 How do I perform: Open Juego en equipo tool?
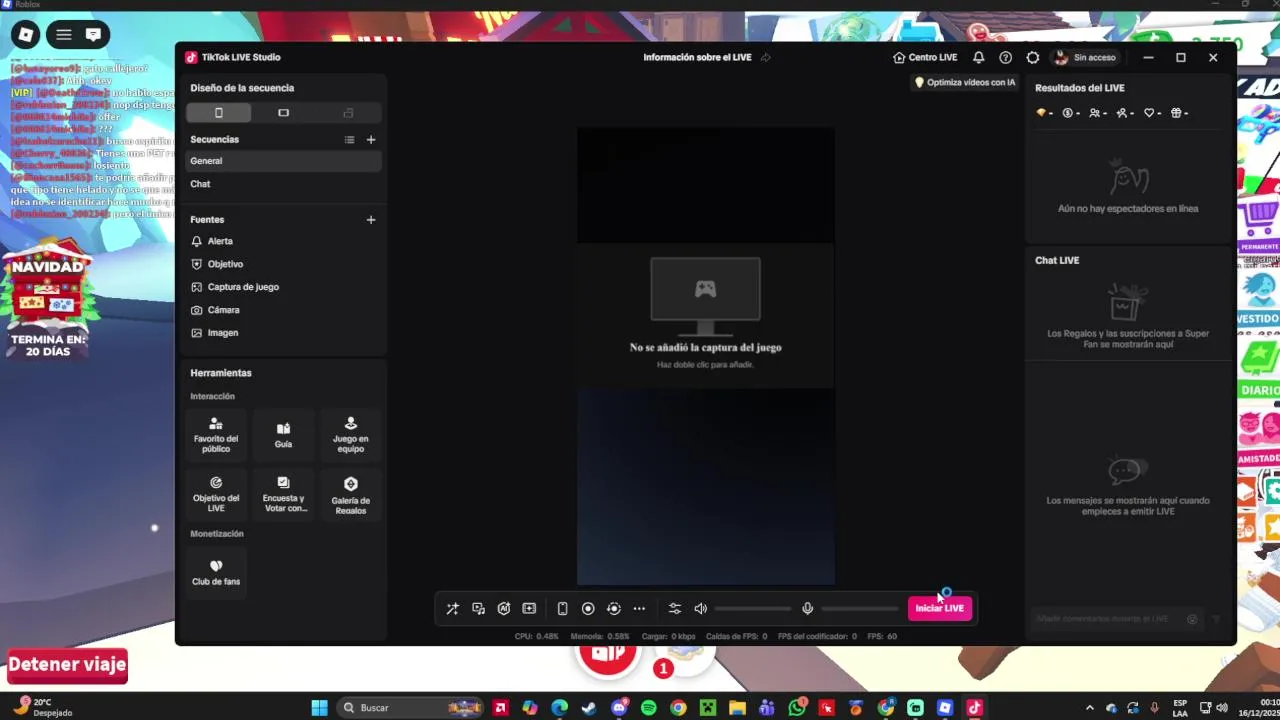point(350,435)
